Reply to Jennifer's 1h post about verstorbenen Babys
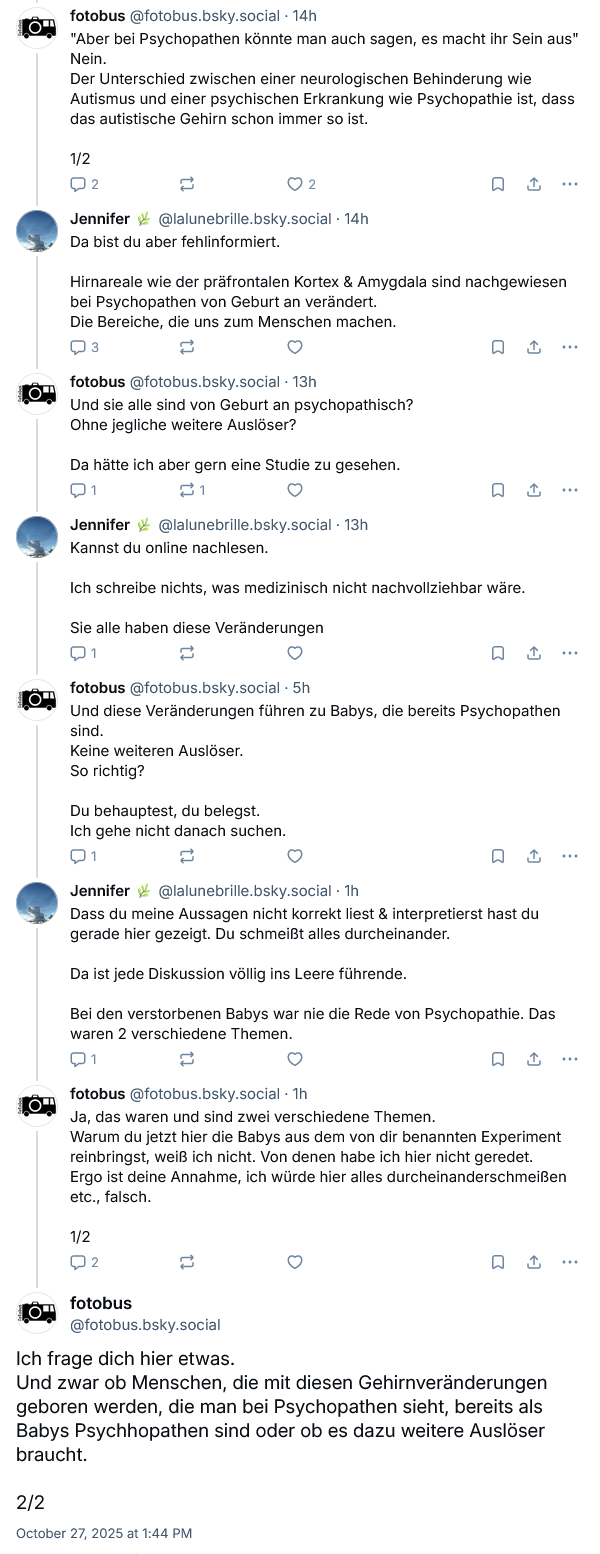This screenshot has height=1554, width=600. tap(79, 1059)
